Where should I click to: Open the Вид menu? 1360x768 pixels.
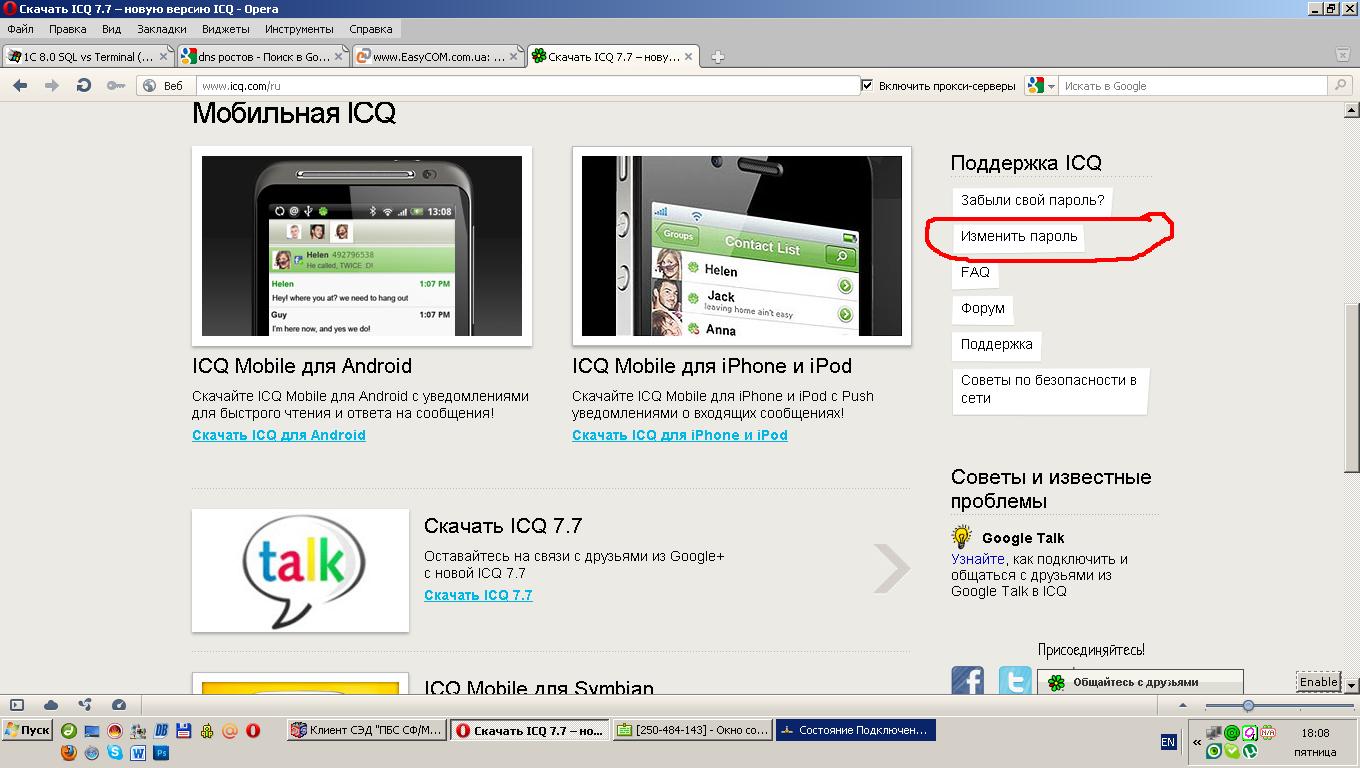click(111, 29)
